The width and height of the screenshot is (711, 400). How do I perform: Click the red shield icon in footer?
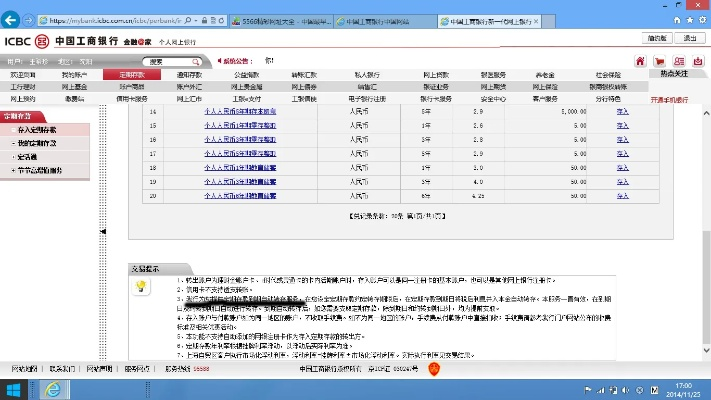tap(434, 369)
